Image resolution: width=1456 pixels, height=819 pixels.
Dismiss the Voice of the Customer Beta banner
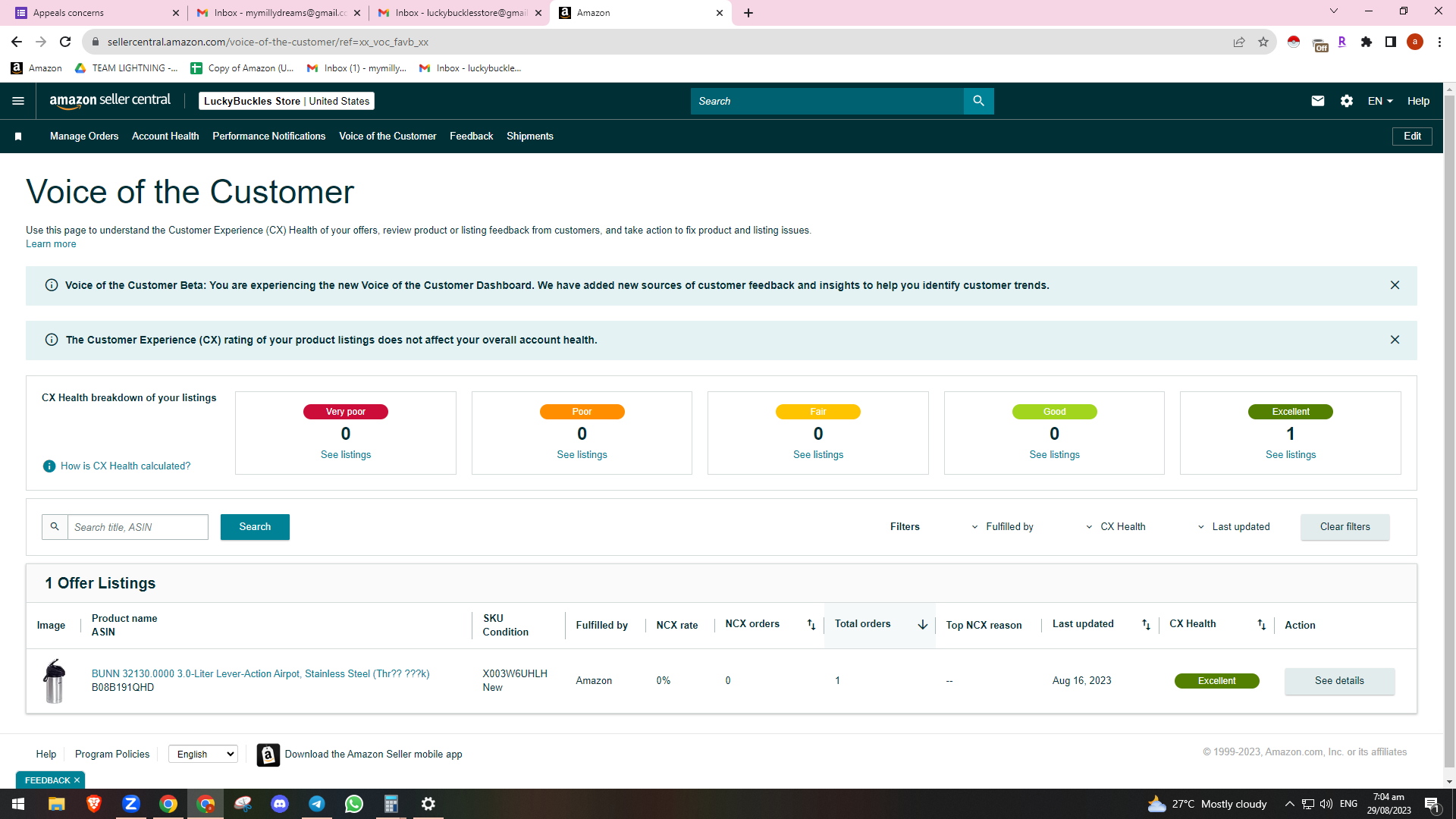click(1395, 285)
